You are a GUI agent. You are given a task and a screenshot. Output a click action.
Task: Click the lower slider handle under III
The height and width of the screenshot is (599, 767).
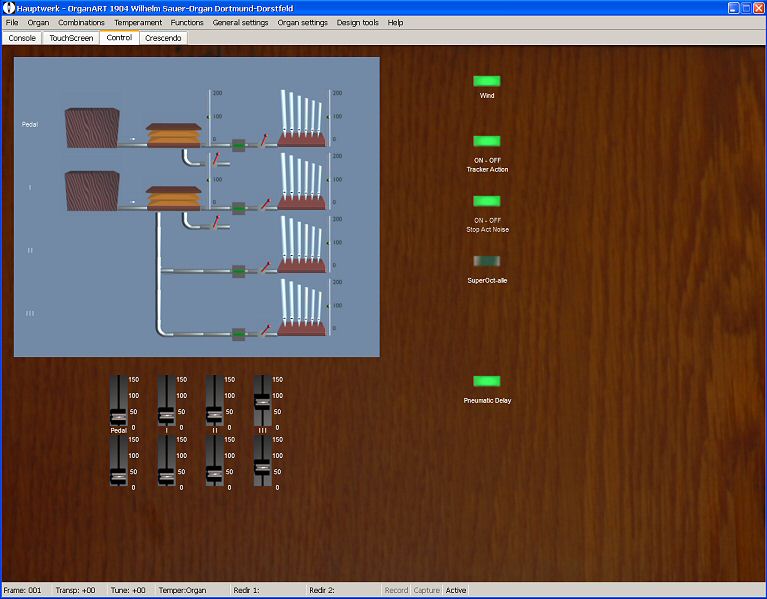[262, 467]
